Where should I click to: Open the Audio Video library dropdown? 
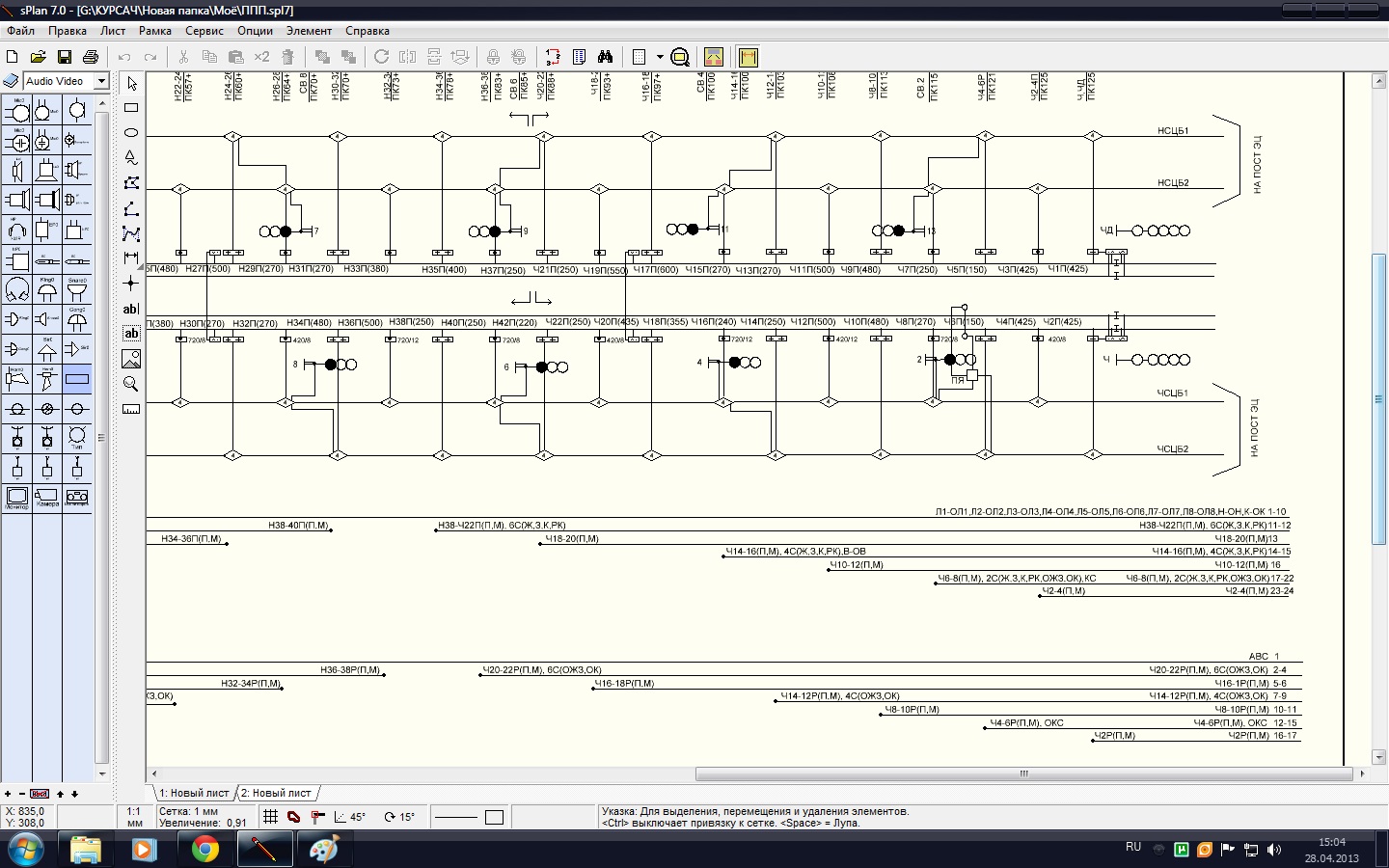(101, 82)
